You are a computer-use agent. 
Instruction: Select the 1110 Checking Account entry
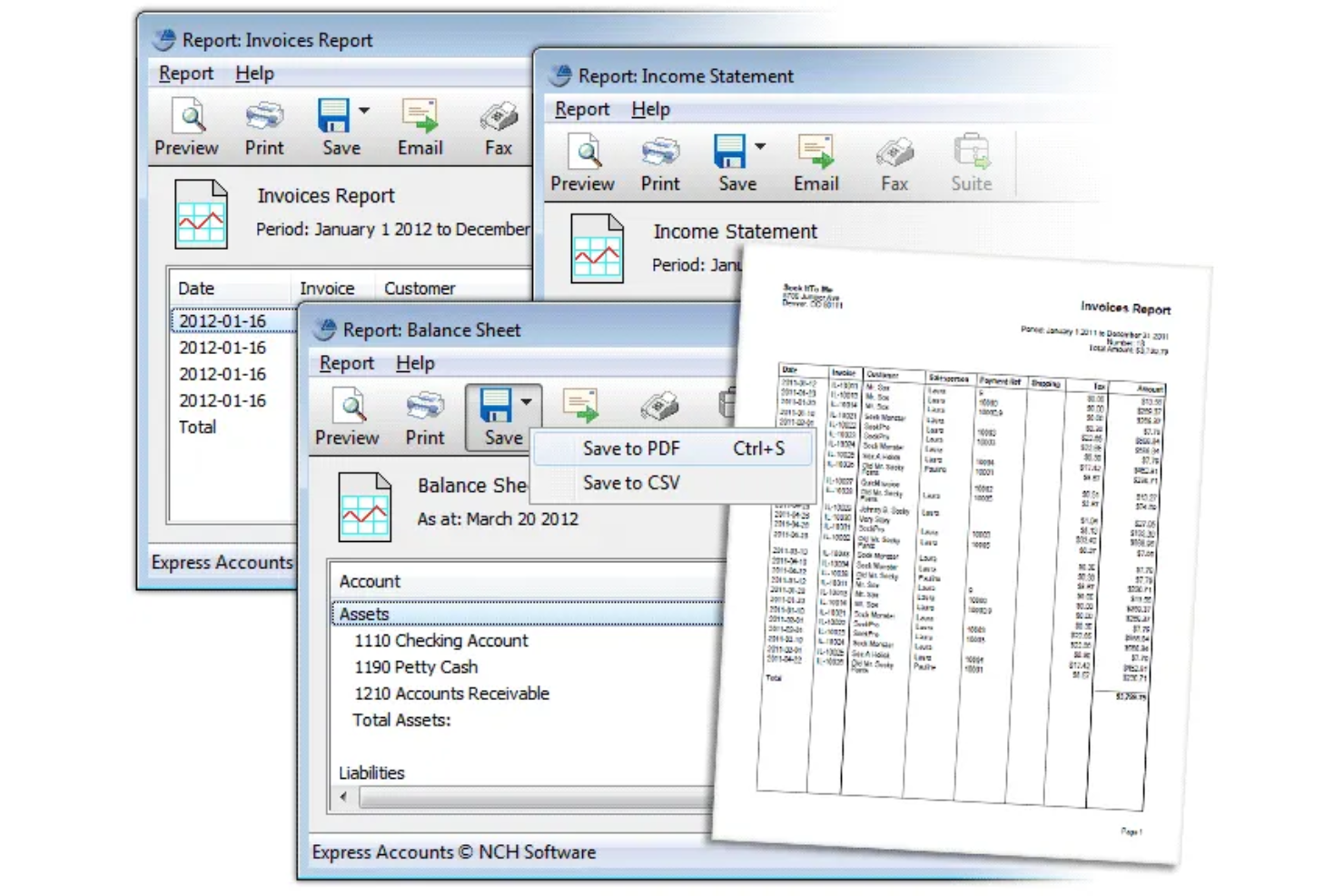tap(440, 640)
